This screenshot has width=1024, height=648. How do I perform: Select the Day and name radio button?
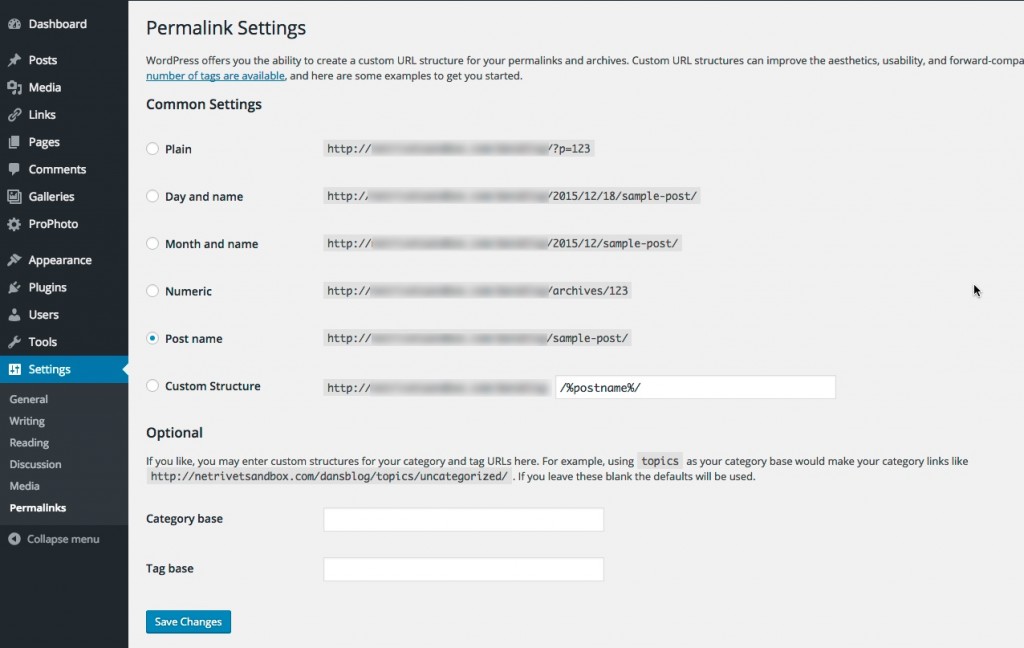tap(152, 196)
